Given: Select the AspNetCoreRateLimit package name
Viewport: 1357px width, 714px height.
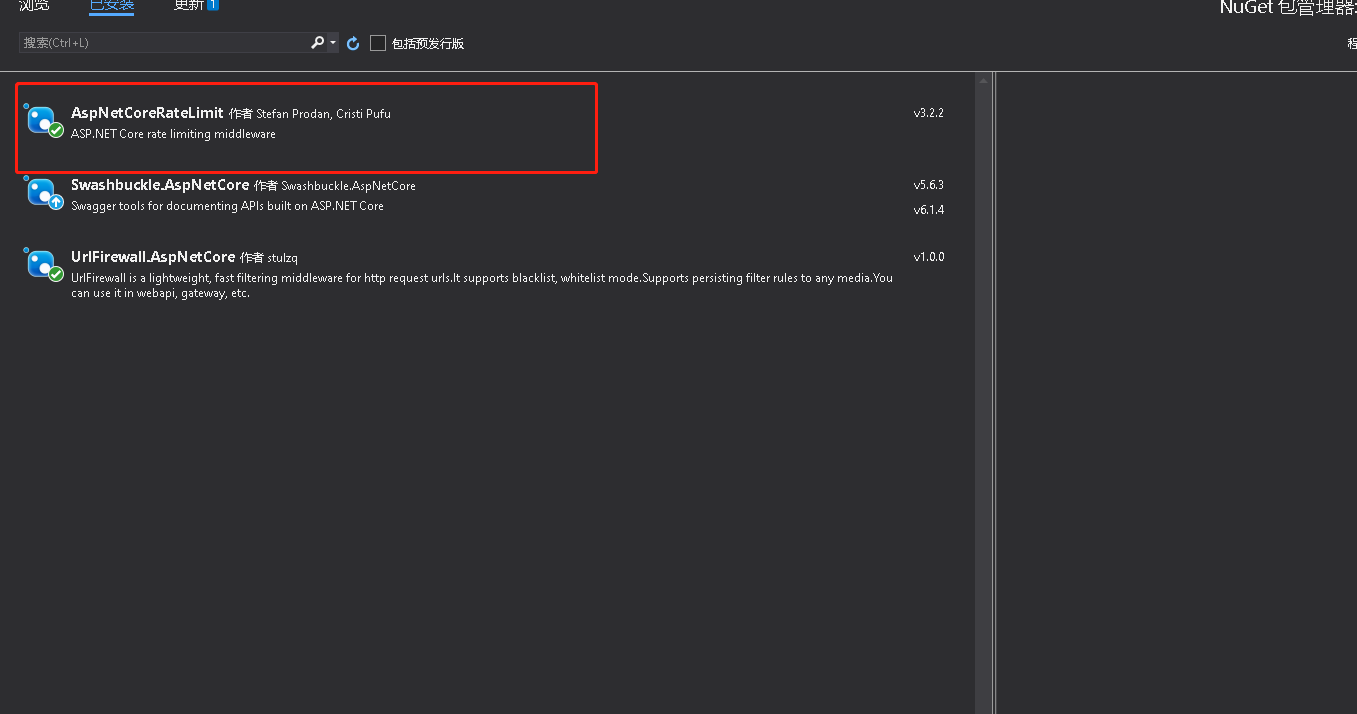Looking at the screenshot, I should tap(147, 113).
